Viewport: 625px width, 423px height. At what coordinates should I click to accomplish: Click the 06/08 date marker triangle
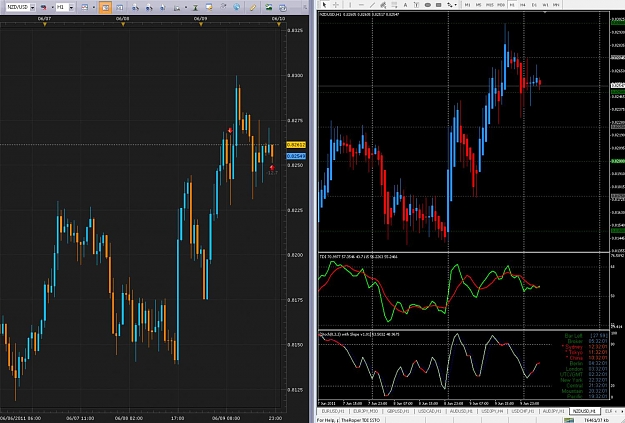point(123,24)
